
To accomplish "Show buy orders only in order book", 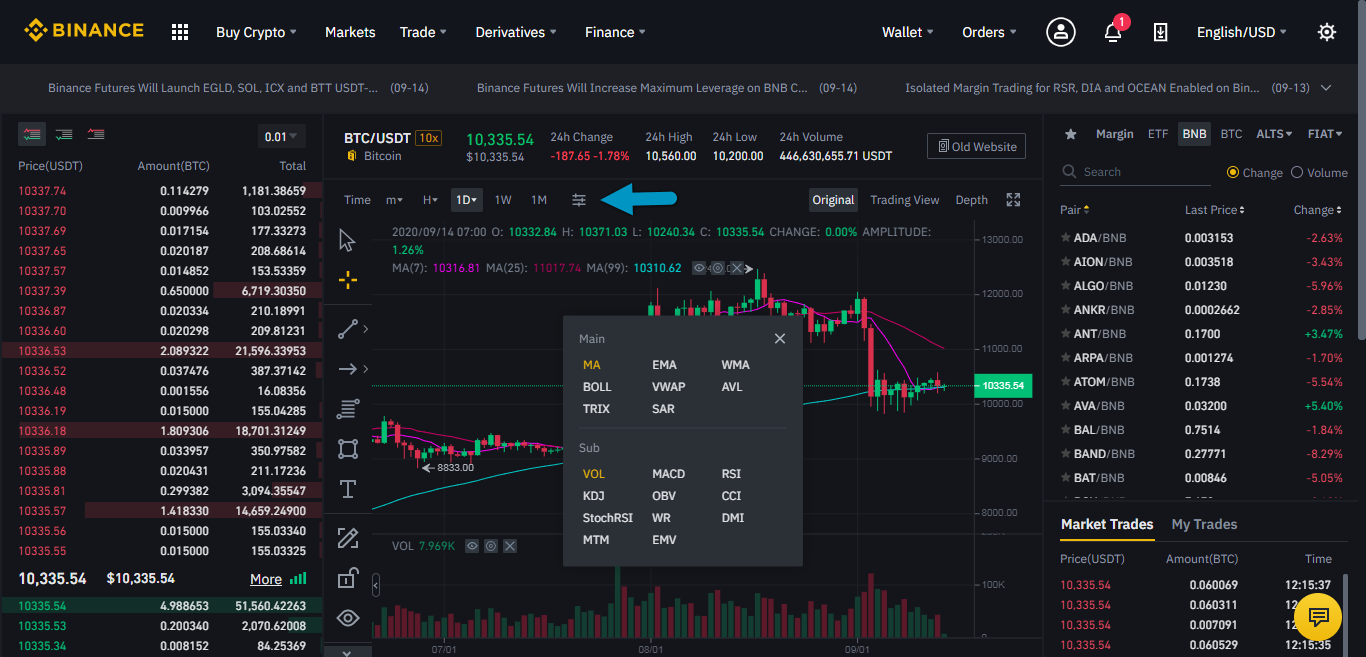I will point(64,134).
